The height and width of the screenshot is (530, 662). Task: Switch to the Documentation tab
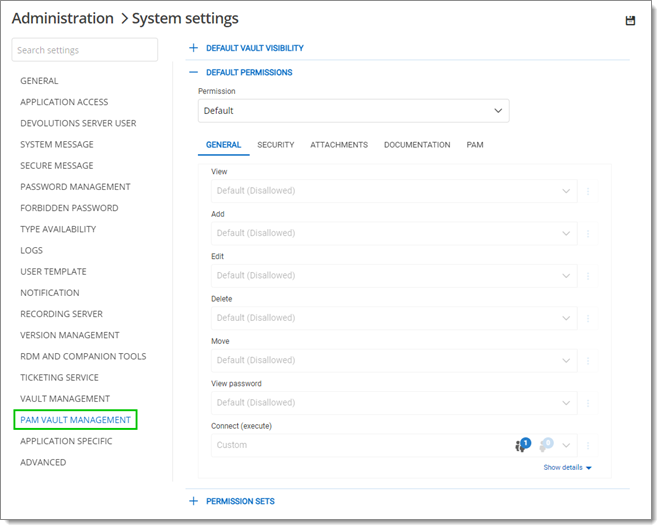click(417, 145)
